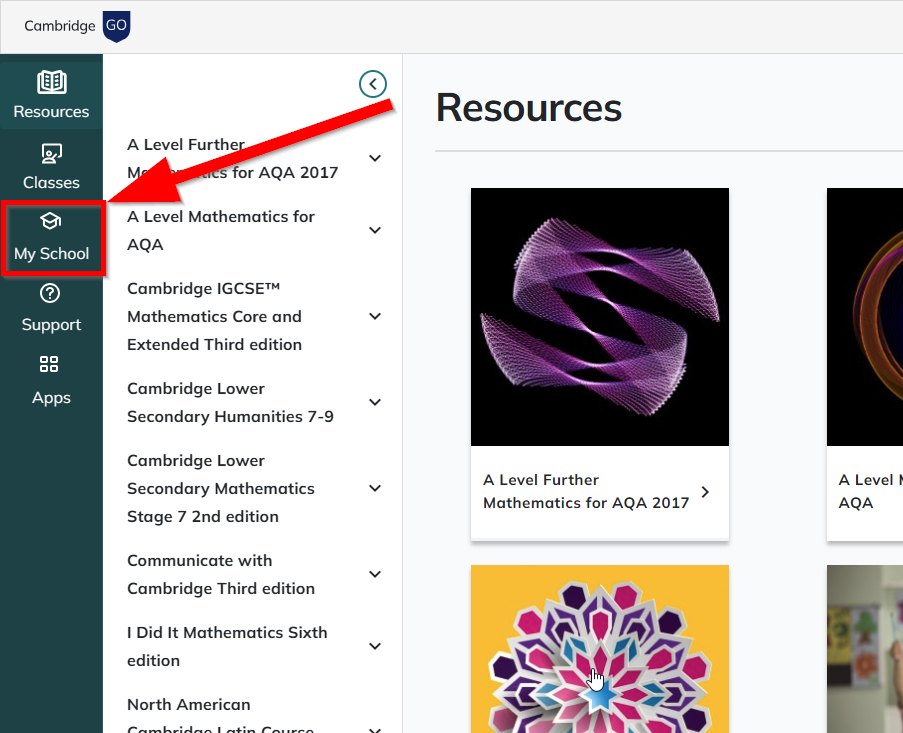Open Cambridge Lower Secondary Humanities 7-9 entry
The width and height of the screenshot is (903, 733).
tap(230, 402)
